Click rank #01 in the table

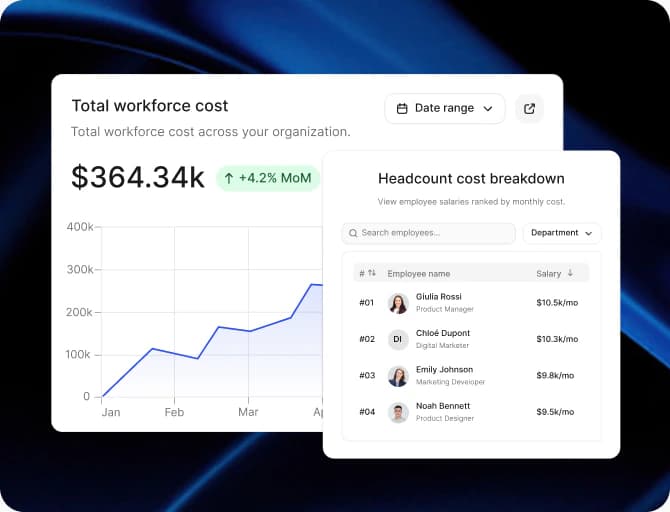[x=367, y=303]
